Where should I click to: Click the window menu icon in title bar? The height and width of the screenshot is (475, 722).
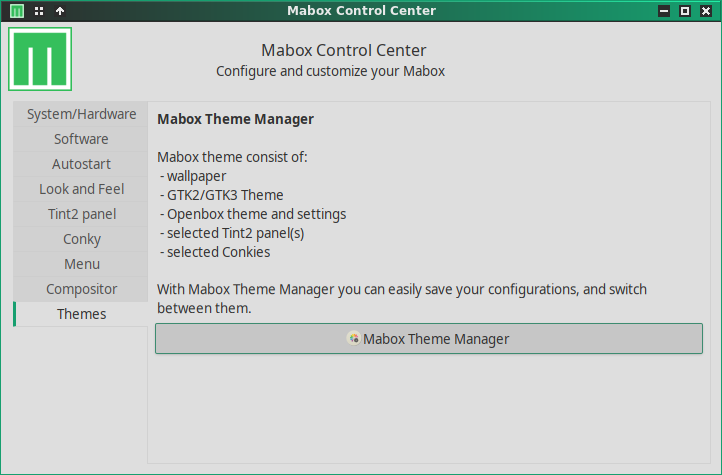pyautogui.click(x=16, y=11)
